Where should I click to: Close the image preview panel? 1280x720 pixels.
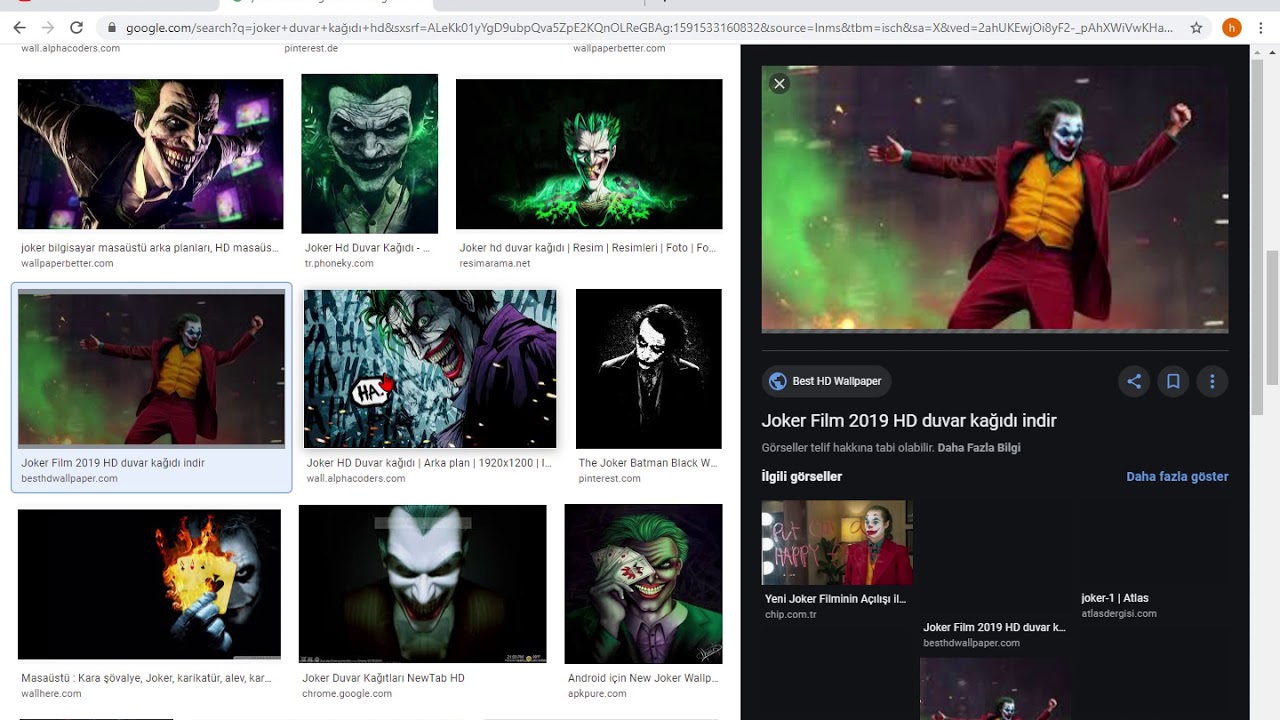point(779,84)
